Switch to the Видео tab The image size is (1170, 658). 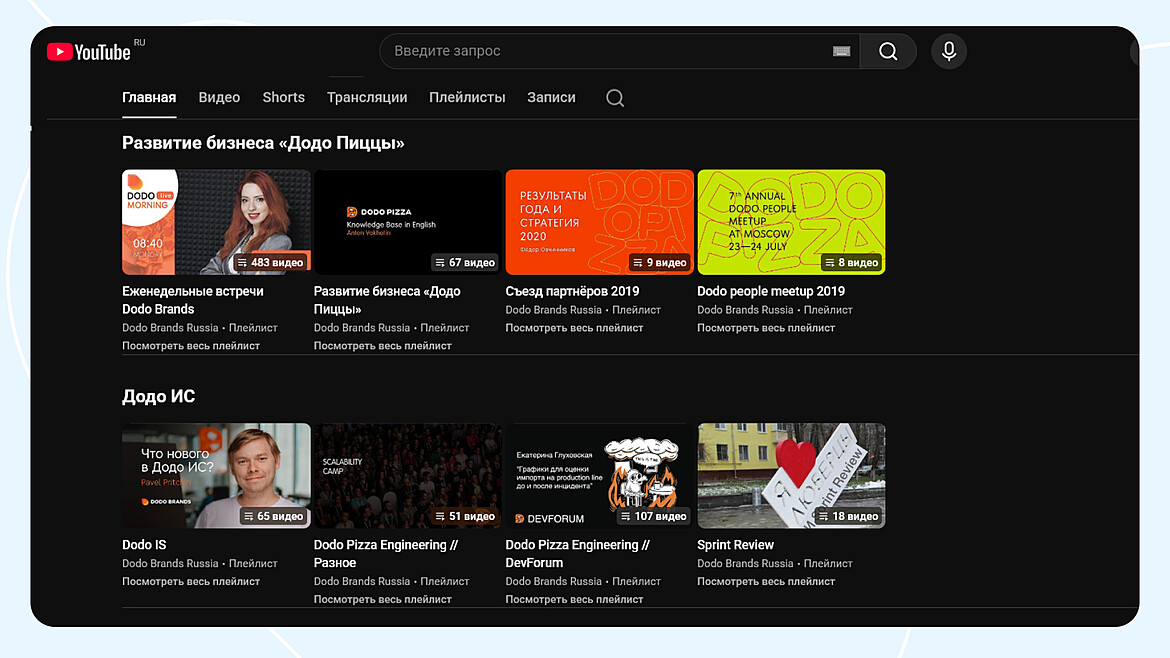(x=219, y=97)
